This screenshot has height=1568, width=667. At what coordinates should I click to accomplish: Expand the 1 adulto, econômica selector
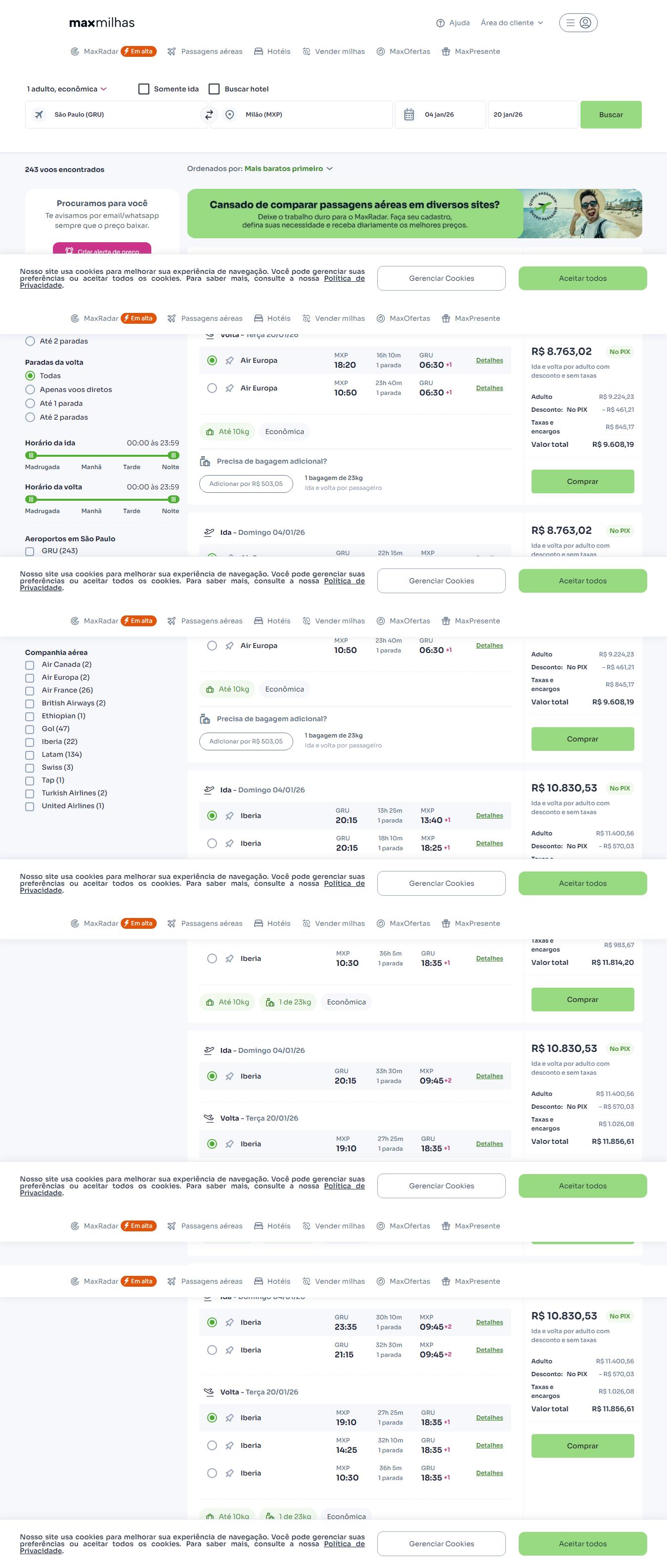pyautogui.click(x=67, y=89)
